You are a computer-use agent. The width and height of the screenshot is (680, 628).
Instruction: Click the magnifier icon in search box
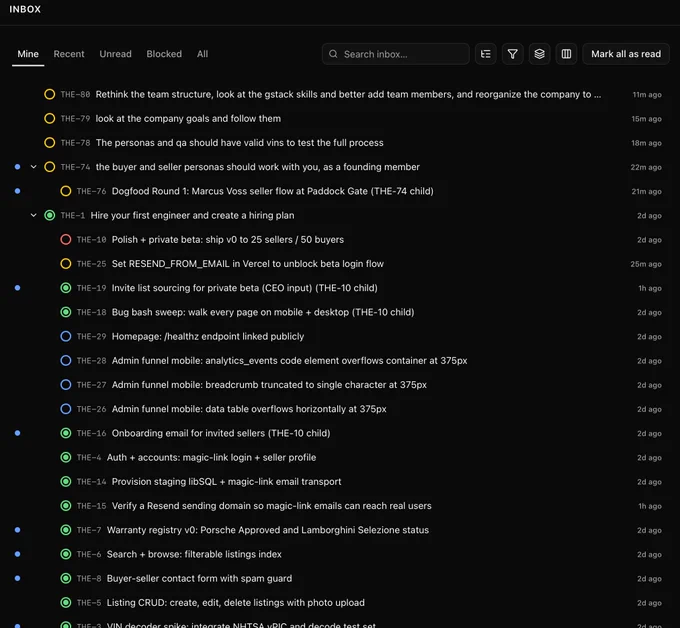333,54
